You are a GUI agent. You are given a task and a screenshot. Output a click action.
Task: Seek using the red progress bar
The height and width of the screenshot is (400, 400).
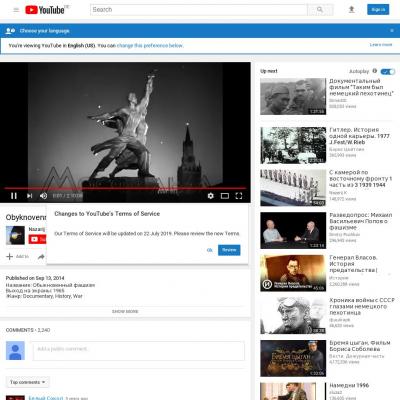(125, 188)
